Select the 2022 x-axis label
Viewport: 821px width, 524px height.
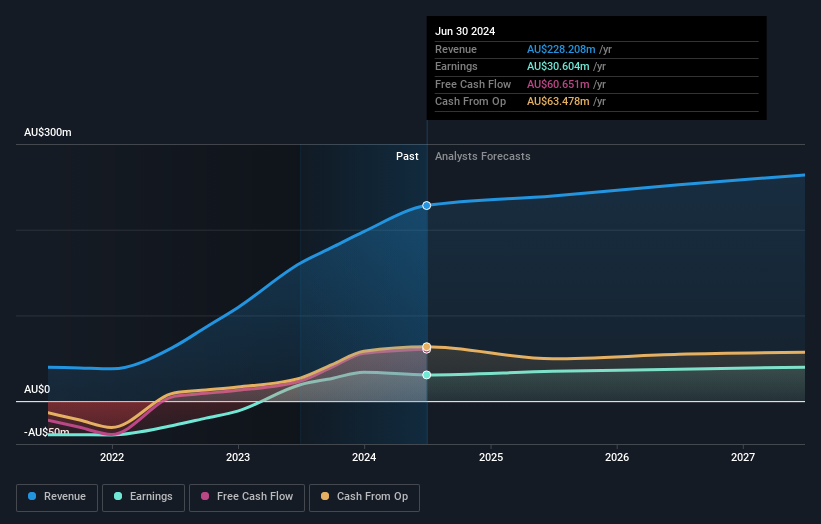pyautogui.click(x=112, y=457)
